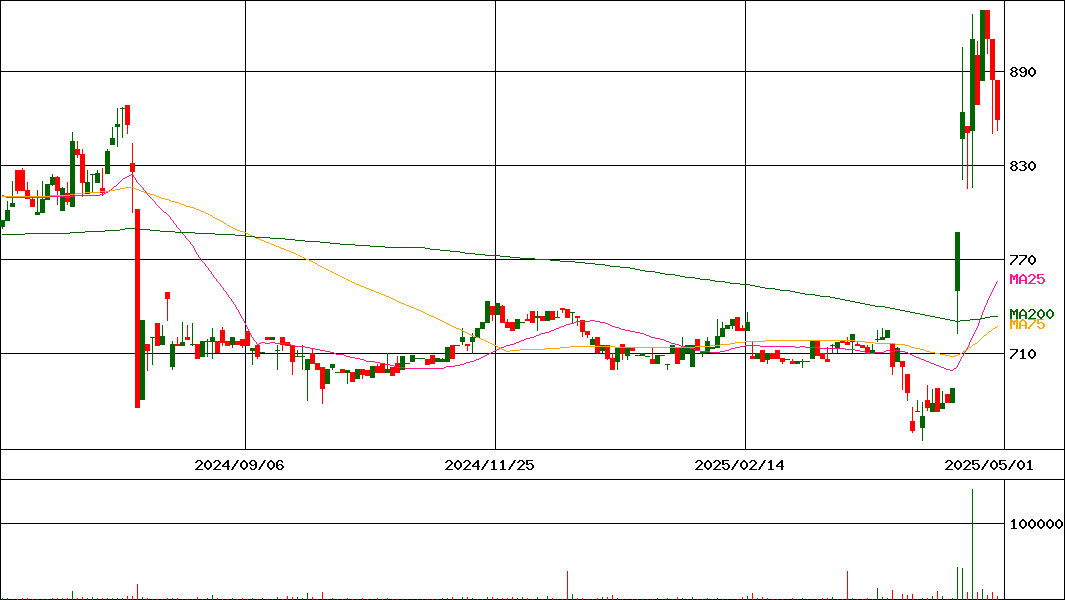The image size is (1065, 600).
Task: Click the tallest green volume bar
Action: (973, 544)
